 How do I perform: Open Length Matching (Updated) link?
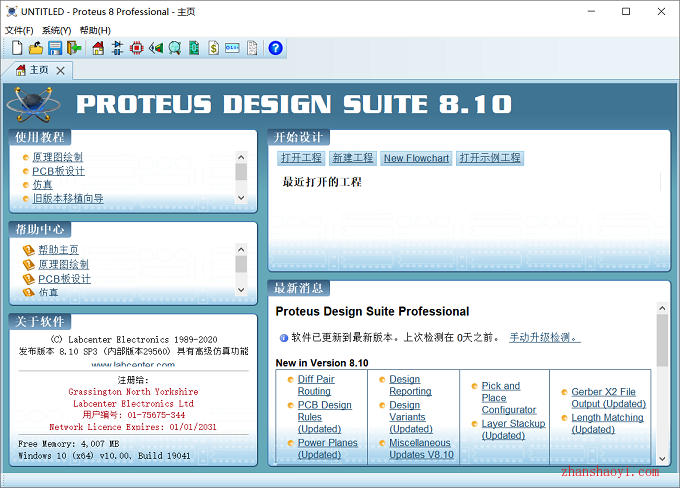(607, 423)
